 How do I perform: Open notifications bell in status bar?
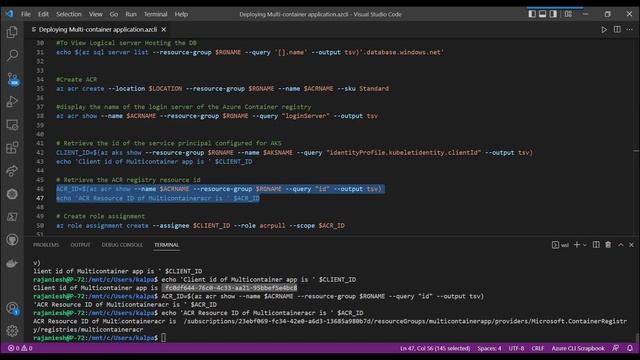pos(630,348)
